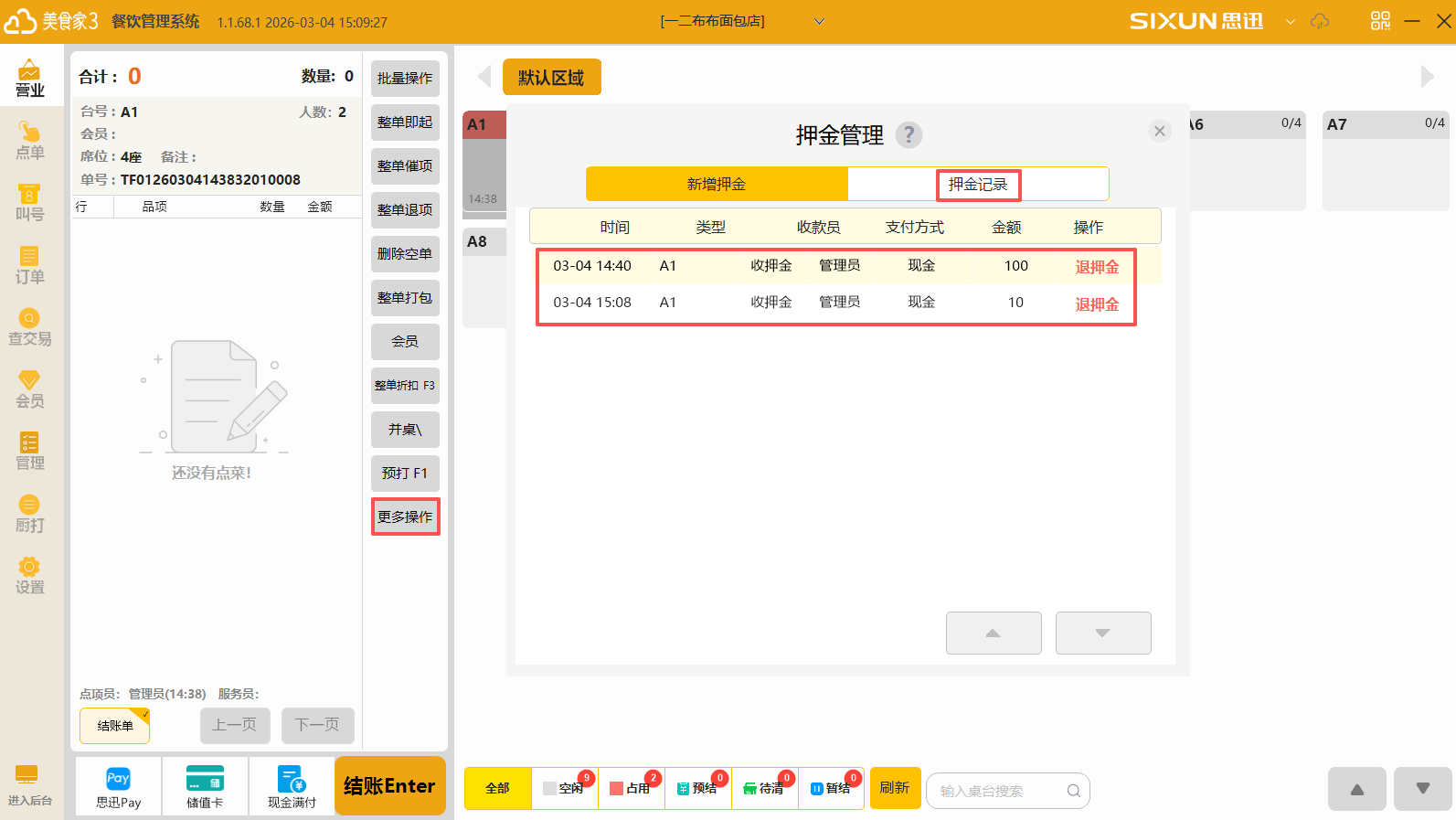The height and width of the screenshot is (820, 1456).
Task: Refund the 100 deposit via 退押金
Action: [1097, 267]
